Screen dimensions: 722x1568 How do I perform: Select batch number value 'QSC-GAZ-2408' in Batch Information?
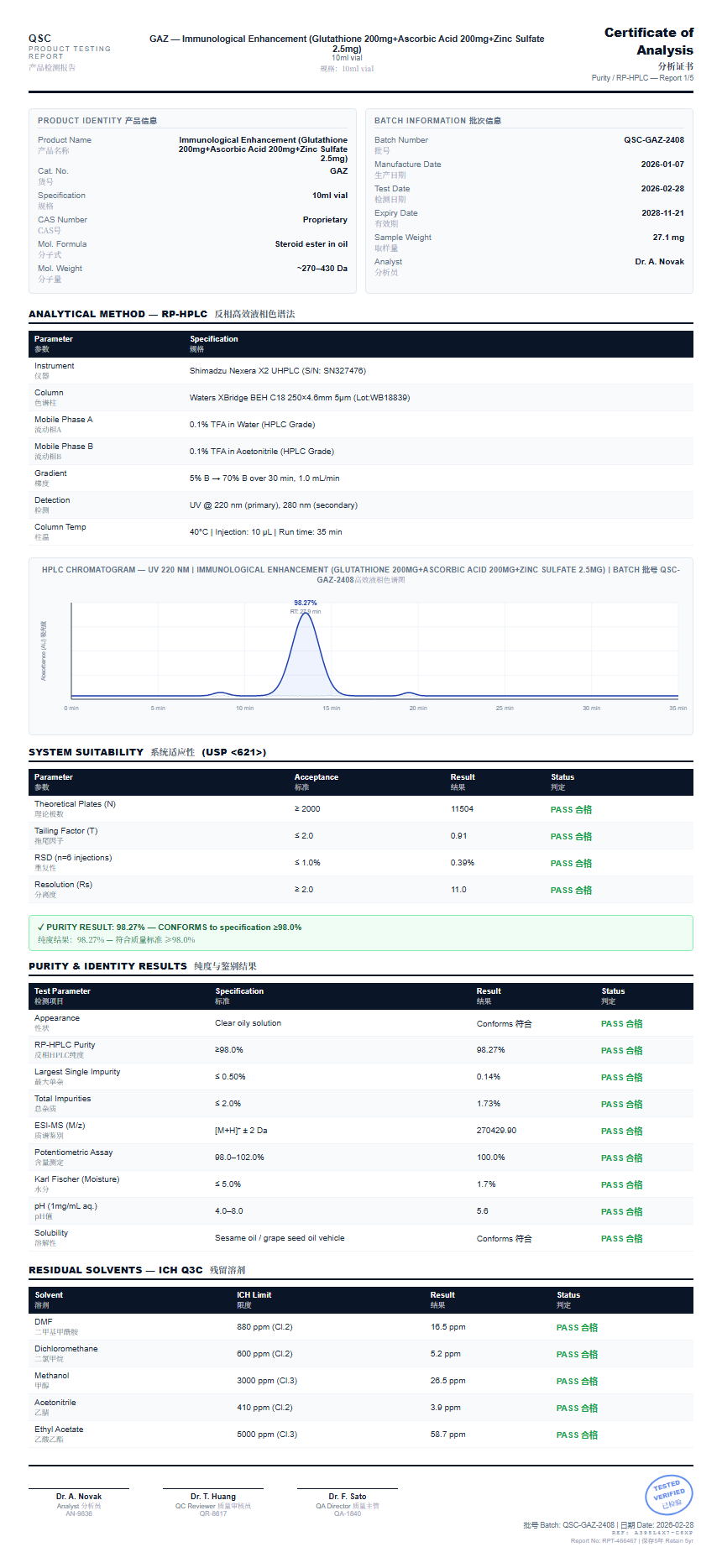tap(654, 140)
